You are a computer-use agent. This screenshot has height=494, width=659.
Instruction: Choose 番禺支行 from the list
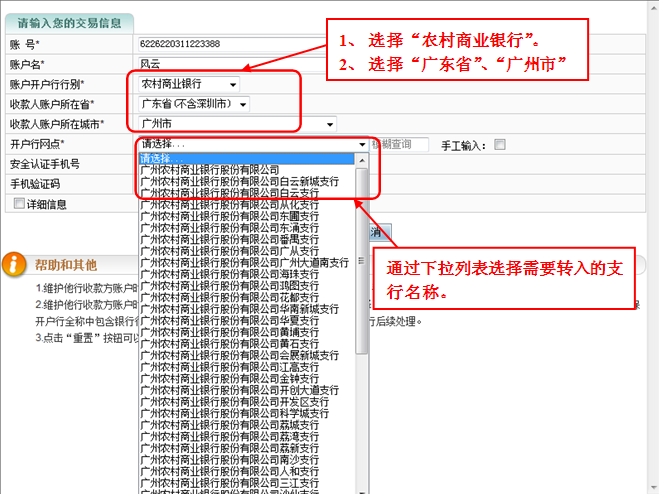[x=247, y=240]
